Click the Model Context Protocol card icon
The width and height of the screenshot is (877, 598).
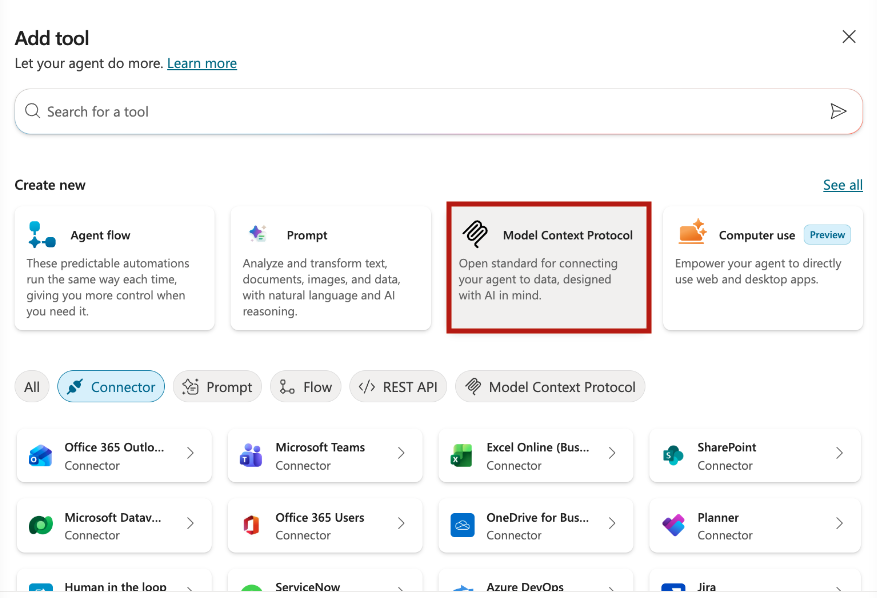coord(475,234)
